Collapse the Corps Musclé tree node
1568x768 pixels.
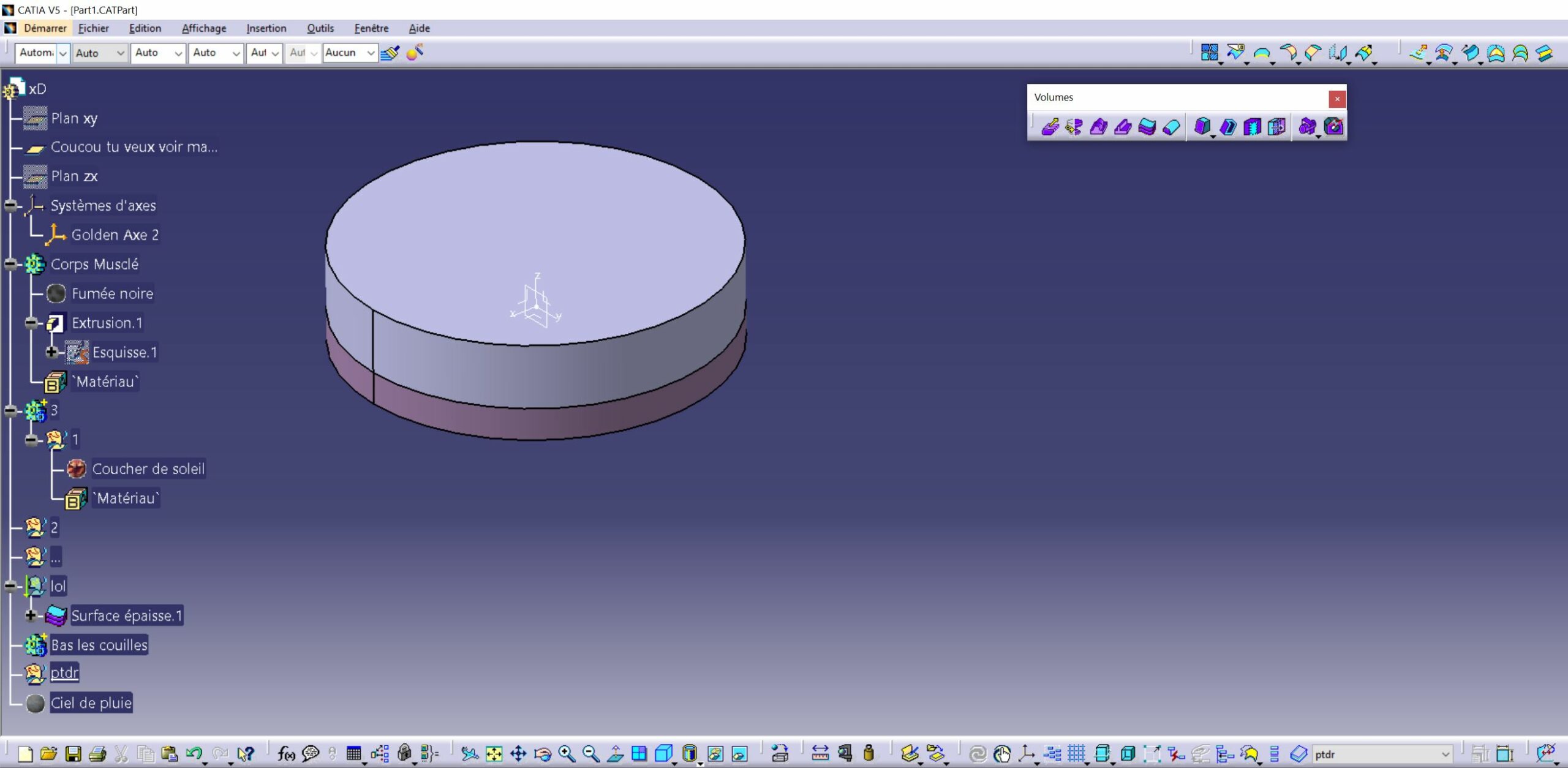coord(11,264)
